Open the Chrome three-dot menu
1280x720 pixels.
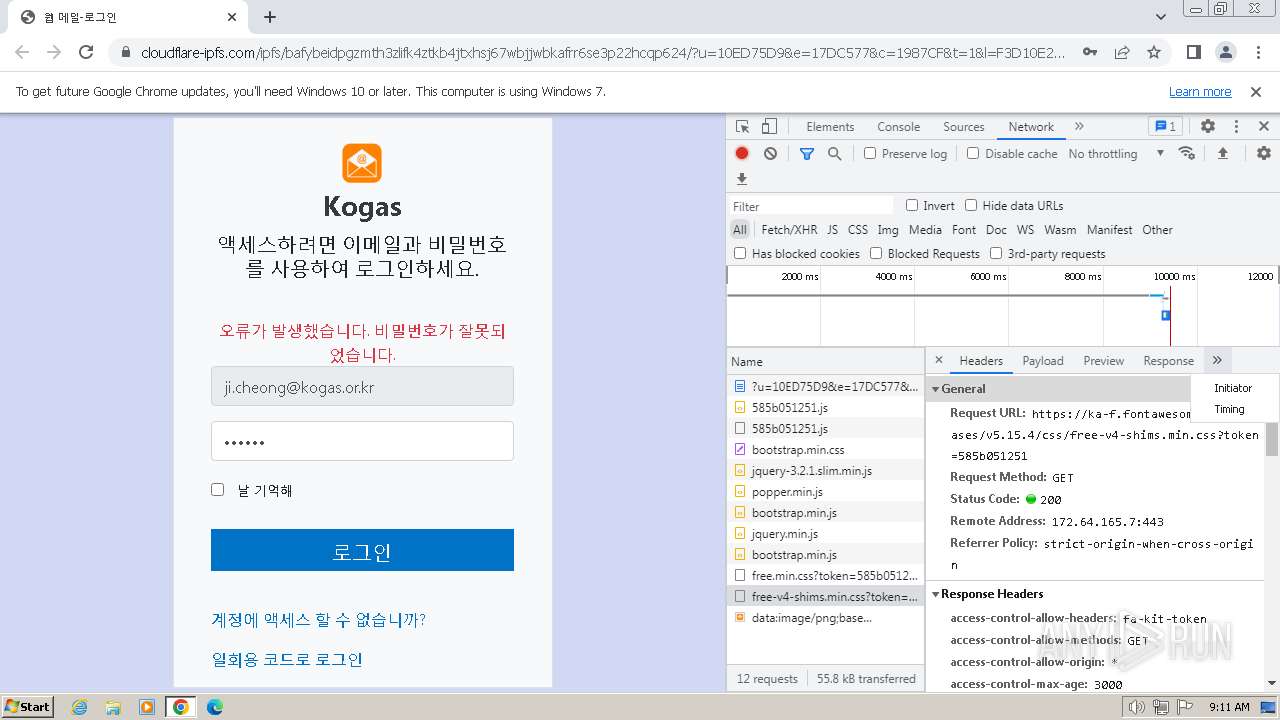tap(1257, 52)
